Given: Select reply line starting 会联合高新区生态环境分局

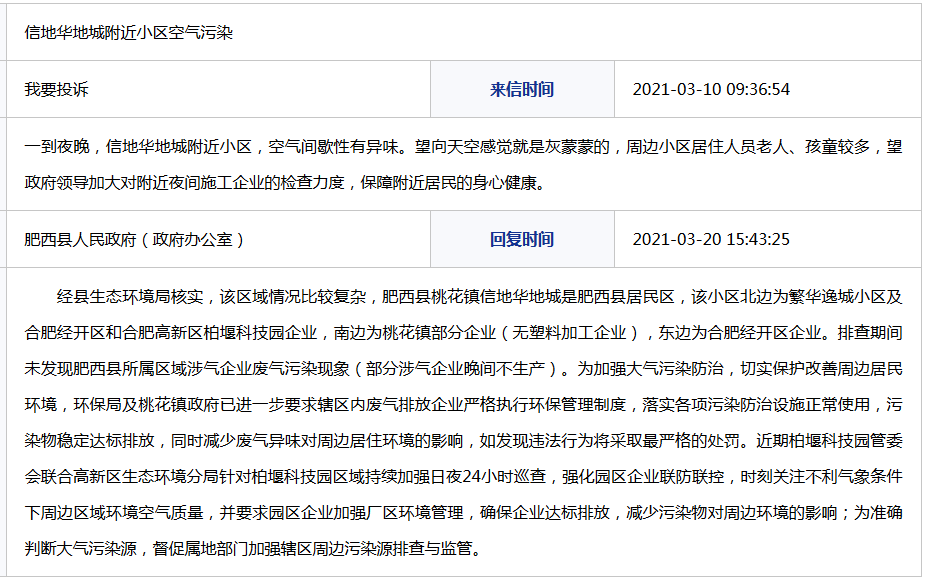Looking at the screenshot, I should click(x=464, y=476).
